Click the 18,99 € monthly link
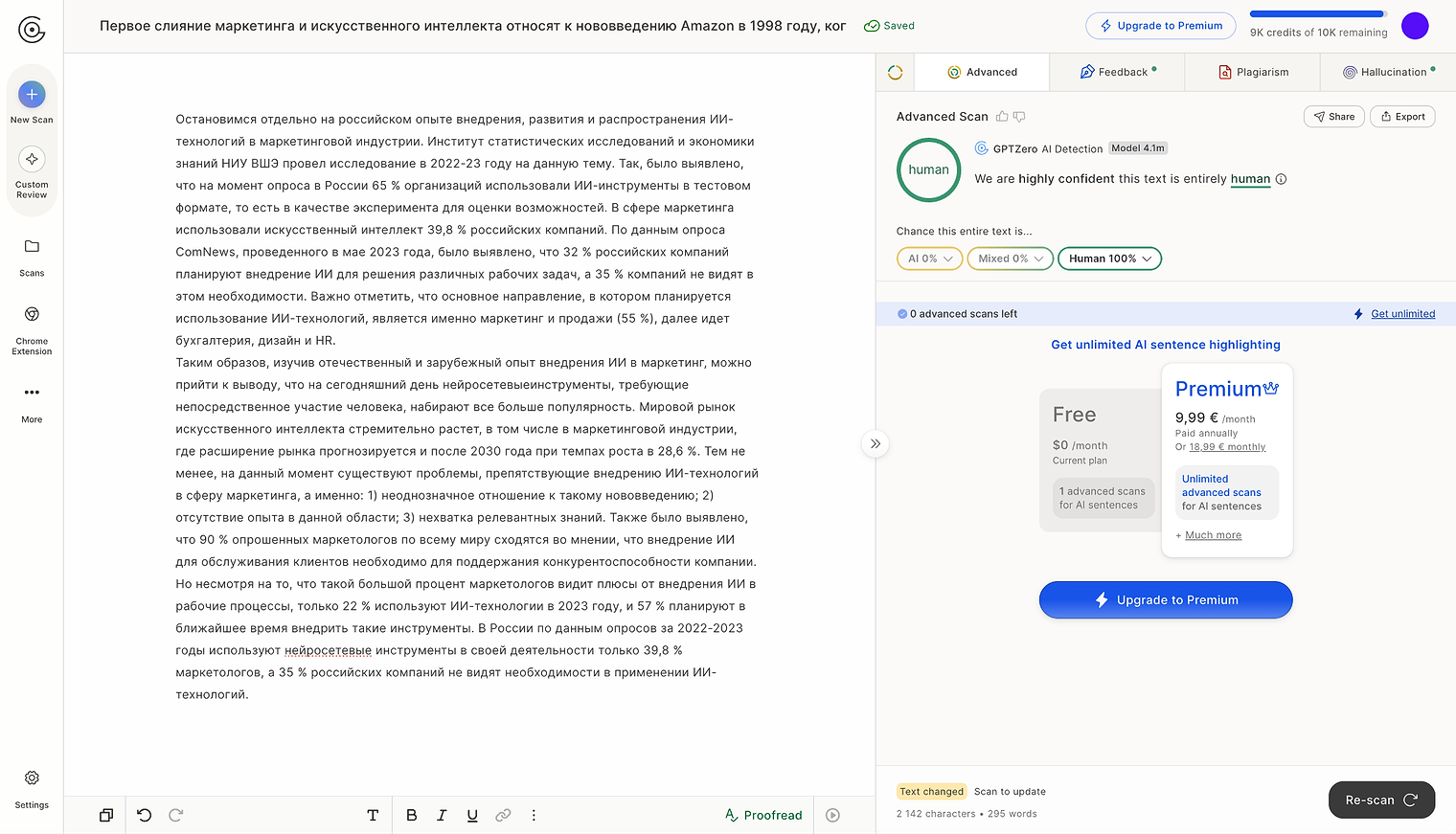The width and height of the screenshot is (1456, 834). tap(1227, 447)
